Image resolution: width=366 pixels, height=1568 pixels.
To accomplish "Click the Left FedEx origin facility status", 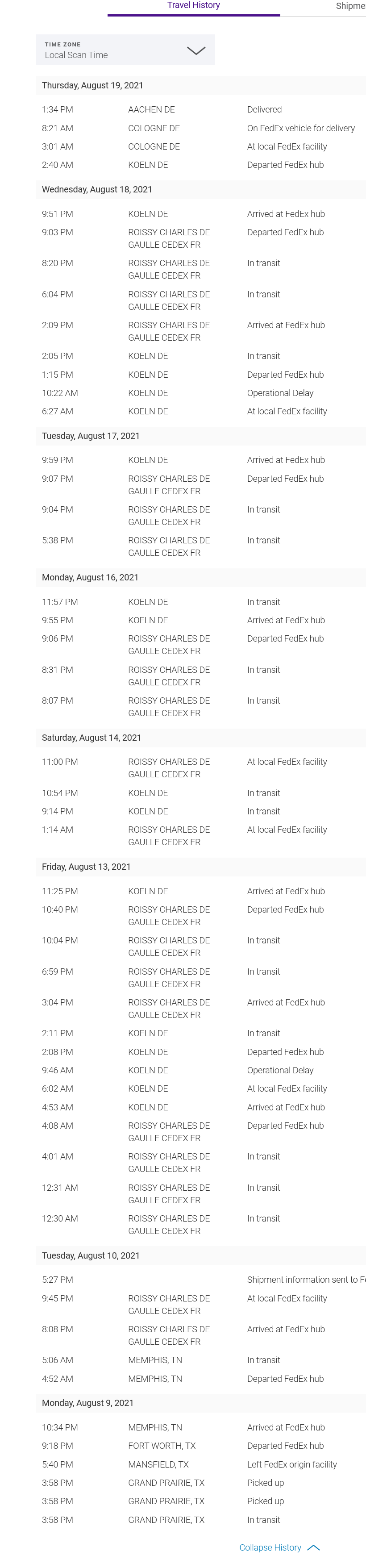I will point(292,1464).
